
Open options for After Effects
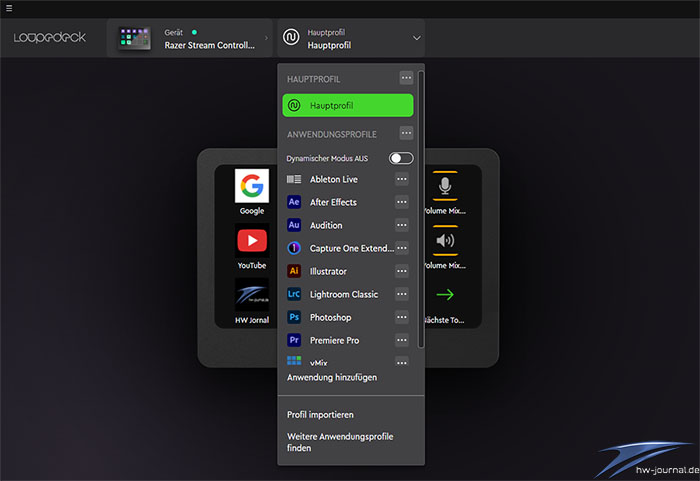pos(402,202)
